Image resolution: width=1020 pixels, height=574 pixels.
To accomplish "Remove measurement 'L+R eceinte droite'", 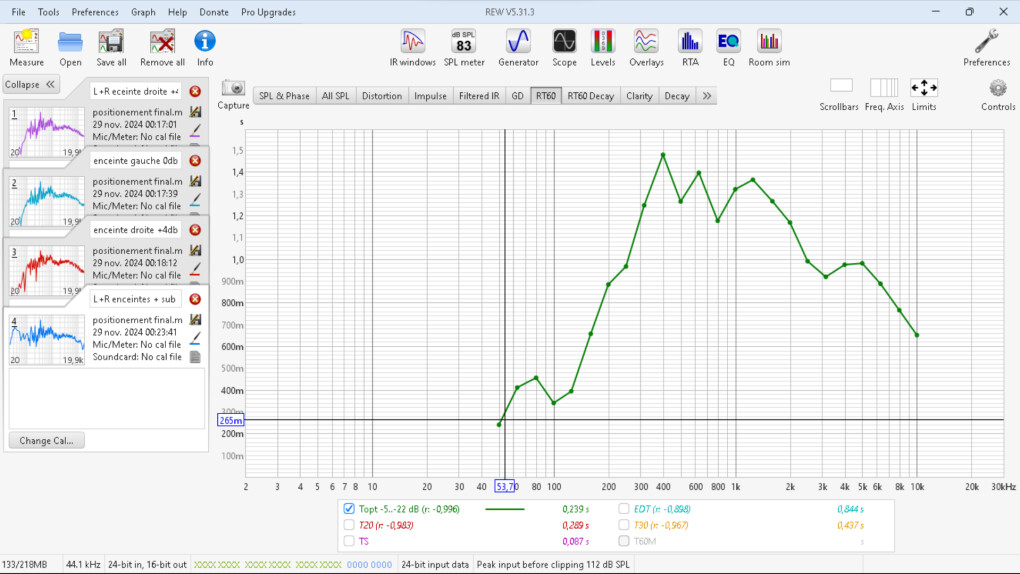I will click(195, 92).
